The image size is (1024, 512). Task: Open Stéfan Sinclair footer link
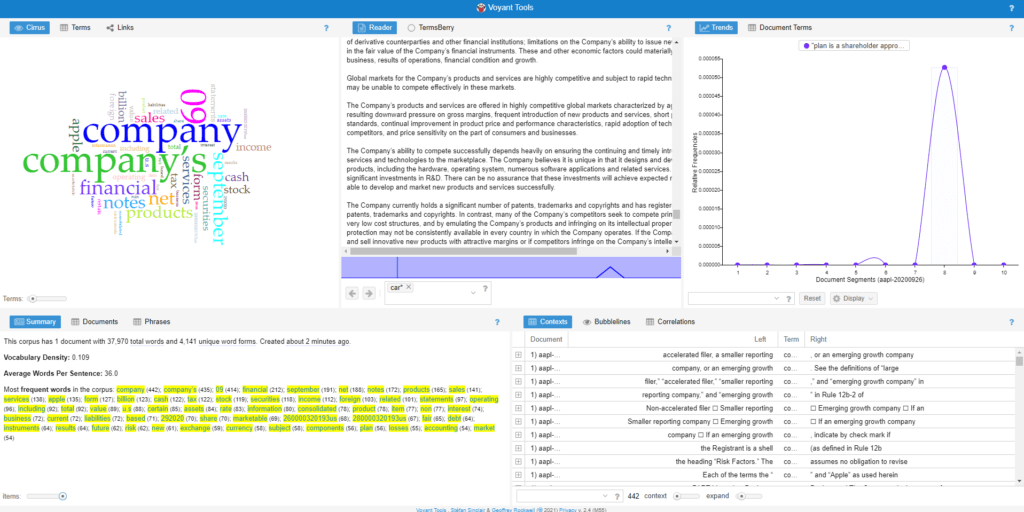[x=470, y=509]
